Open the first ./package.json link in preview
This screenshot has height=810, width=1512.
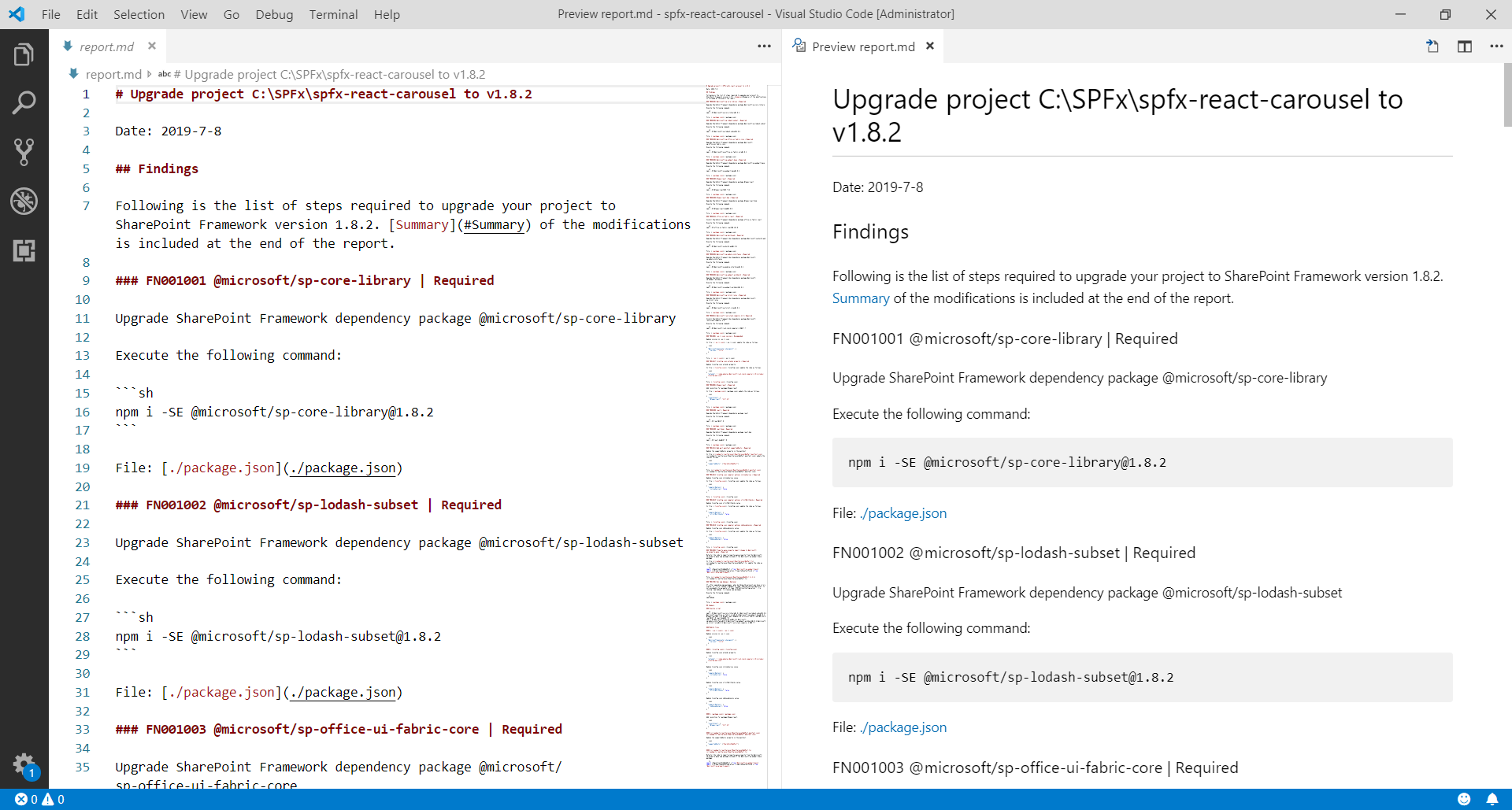tap(903, 513)
